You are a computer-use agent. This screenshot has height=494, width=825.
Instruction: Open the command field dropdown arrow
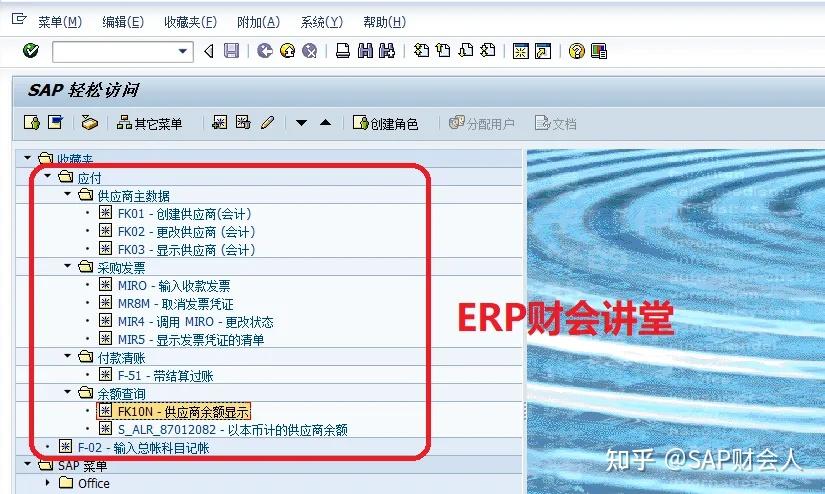tap(183, 52)
